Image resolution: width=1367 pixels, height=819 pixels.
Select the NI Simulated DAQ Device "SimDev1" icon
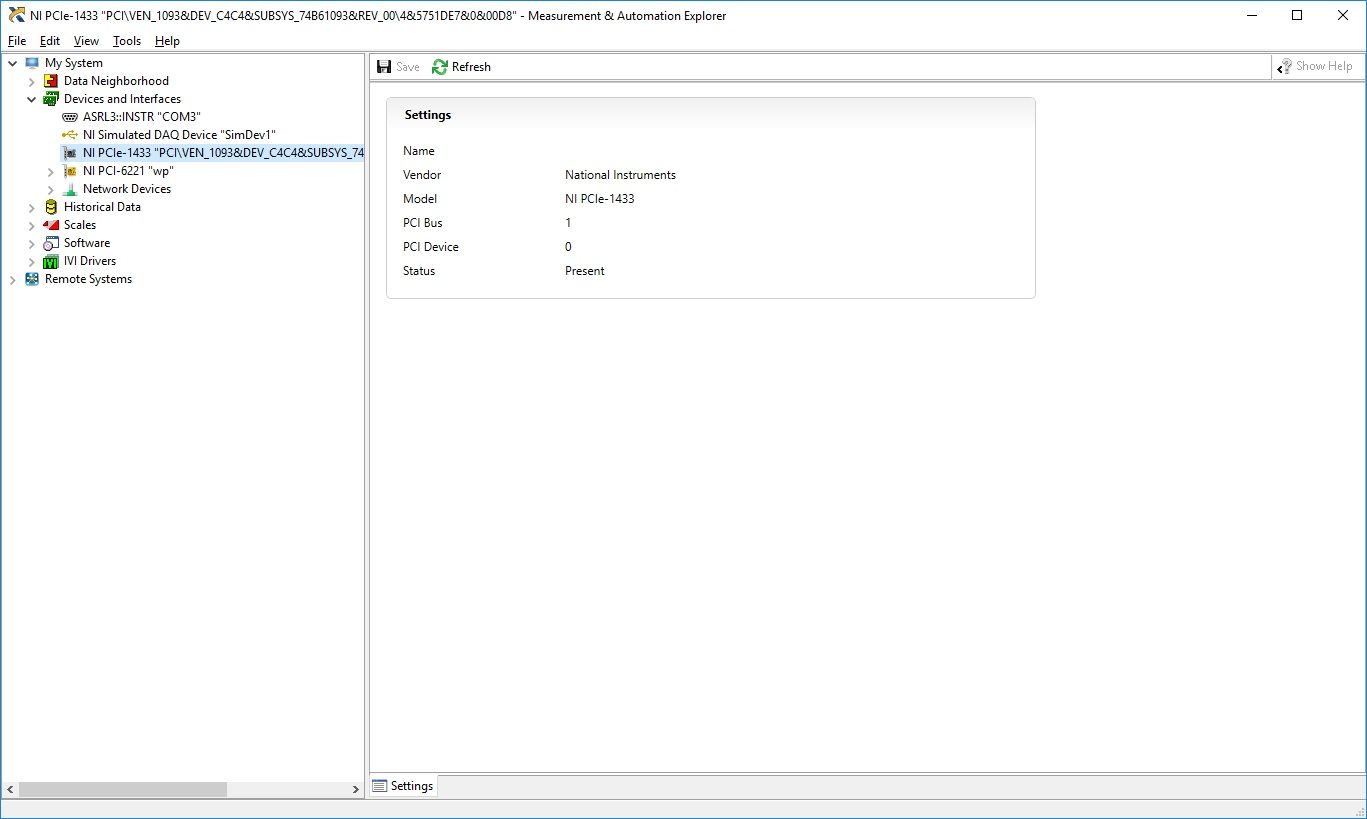(x=69, y=134)
